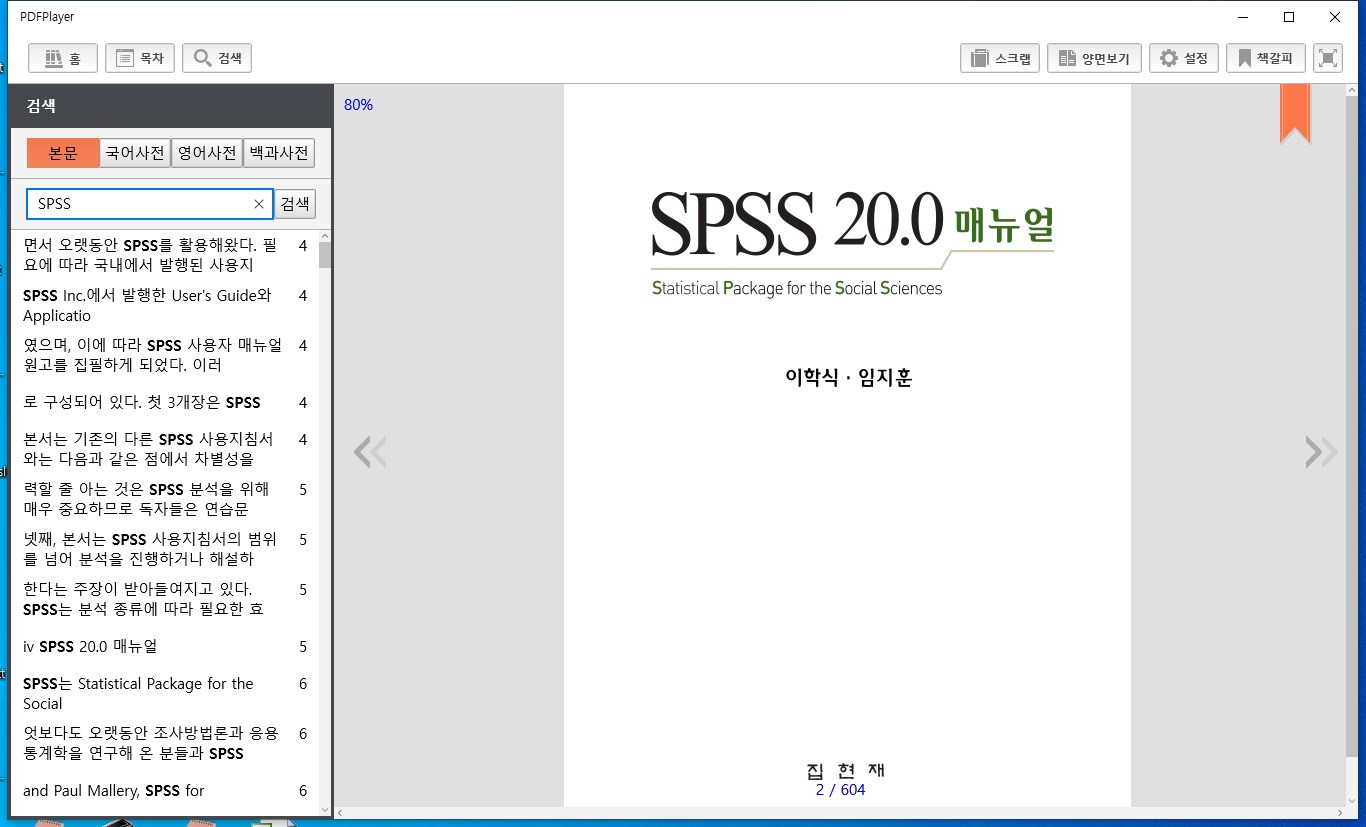The width and height of the screenshot is (1366, 827).
Task: Select the 백과사전 tab
Action: click(x=279, y=153)
